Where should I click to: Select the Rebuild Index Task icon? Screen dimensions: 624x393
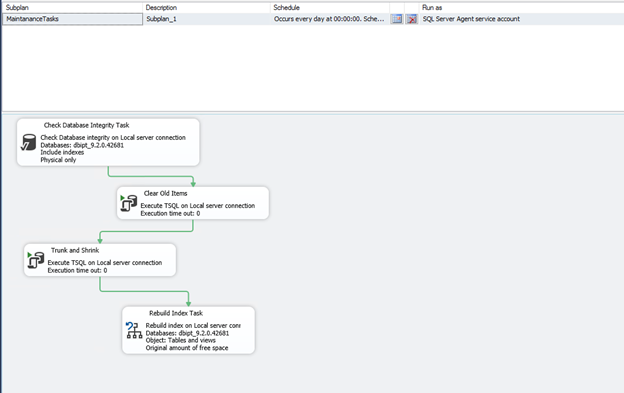(134, 330)
